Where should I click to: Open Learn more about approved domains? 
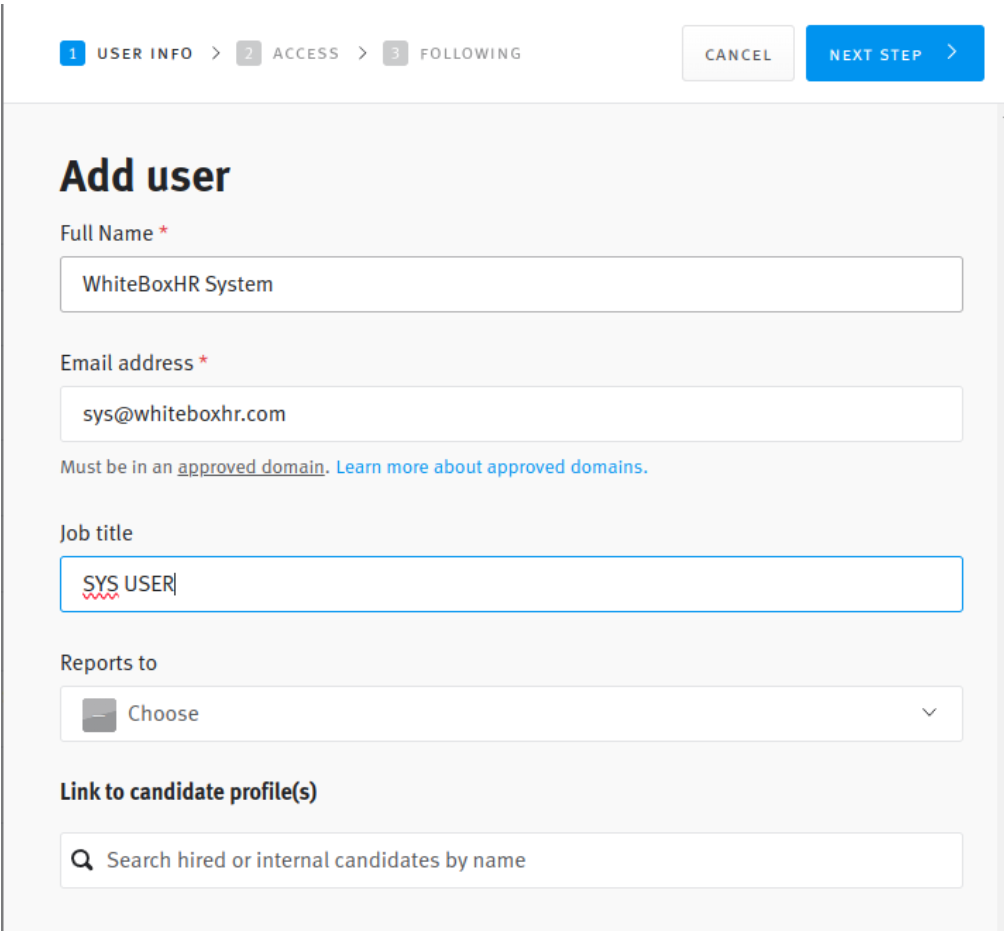coord(492,467)
